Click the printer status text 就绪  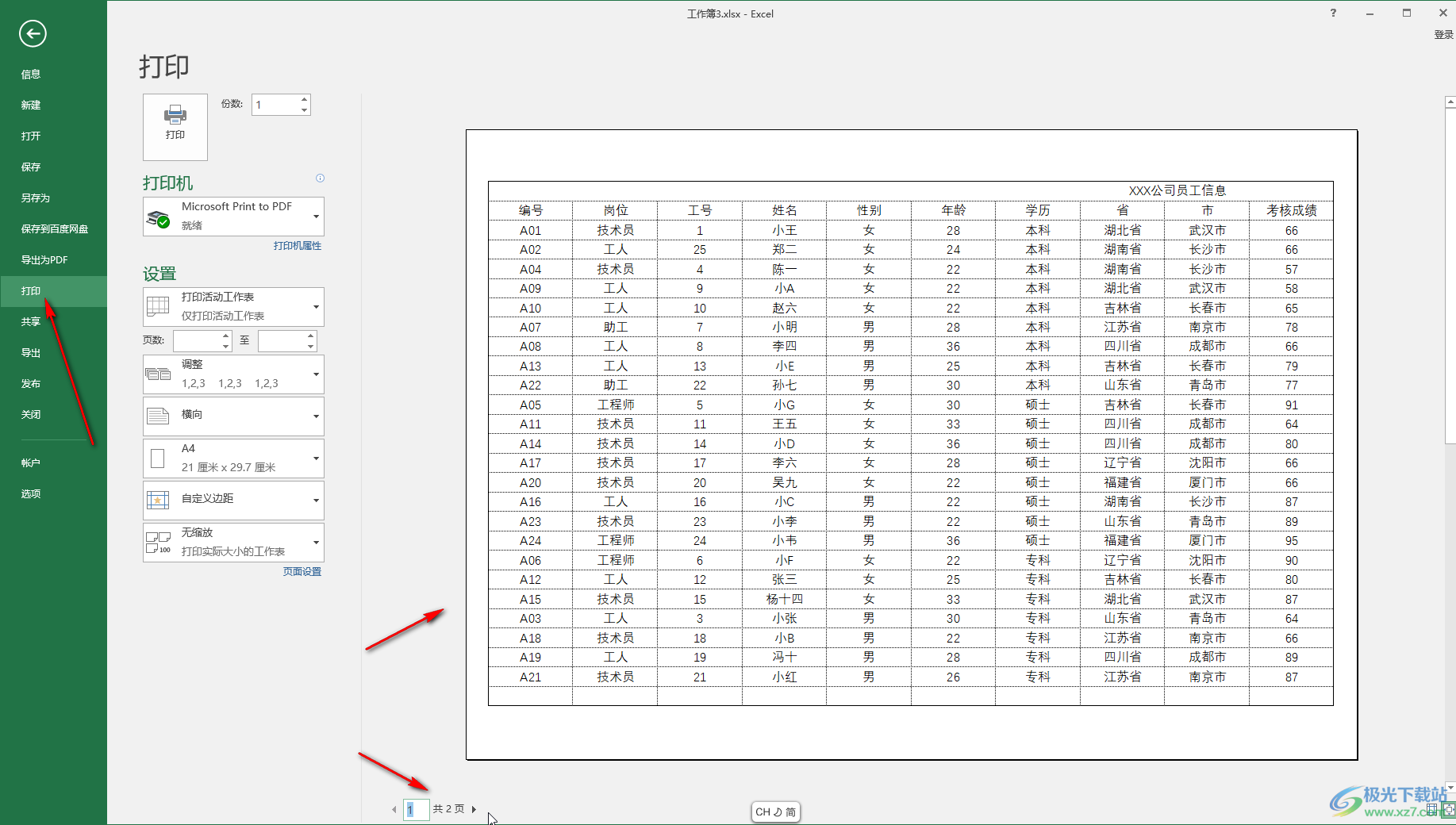coord(192,226)
